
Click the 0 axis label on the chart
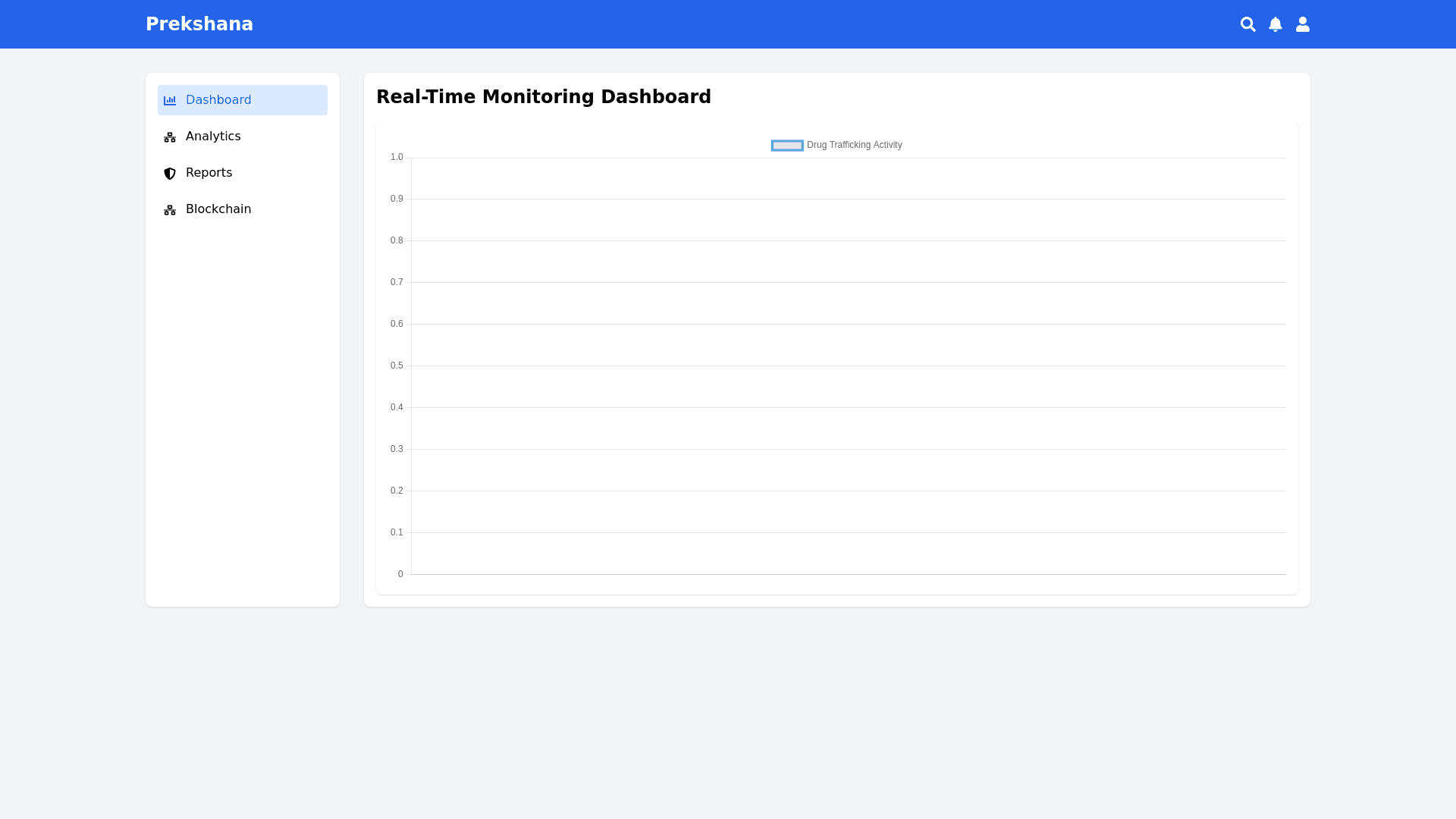tap(400, 573)
